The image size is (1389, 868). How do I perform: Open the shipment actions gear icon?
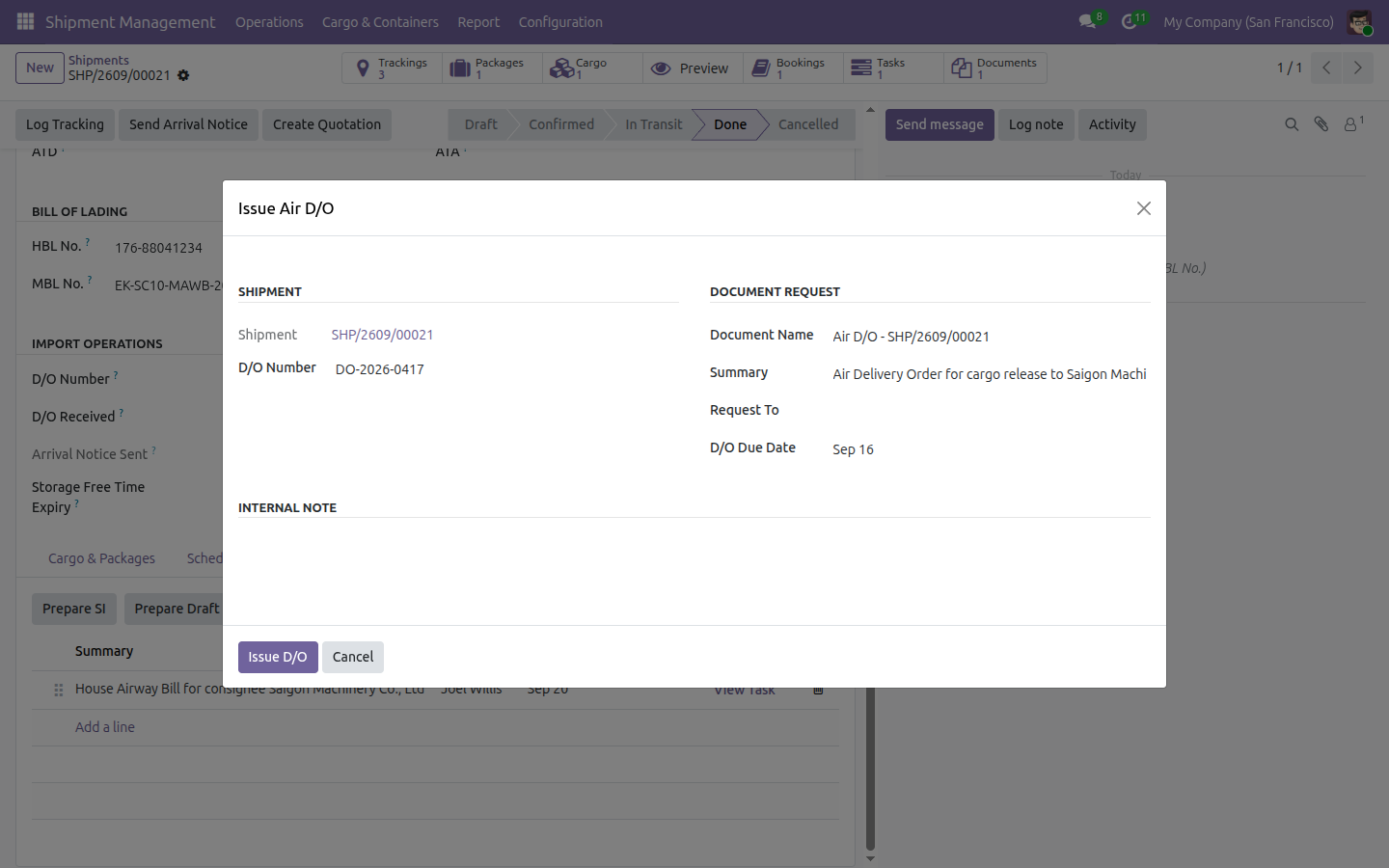coord(183,75)
